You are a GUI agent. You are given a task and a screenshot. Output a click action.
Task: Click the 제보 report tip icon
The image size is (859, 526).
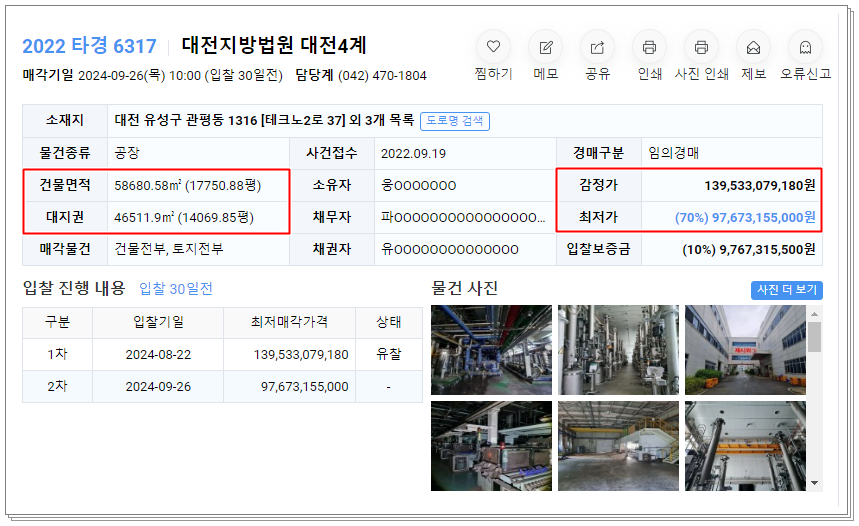click(x=753, y=47)
